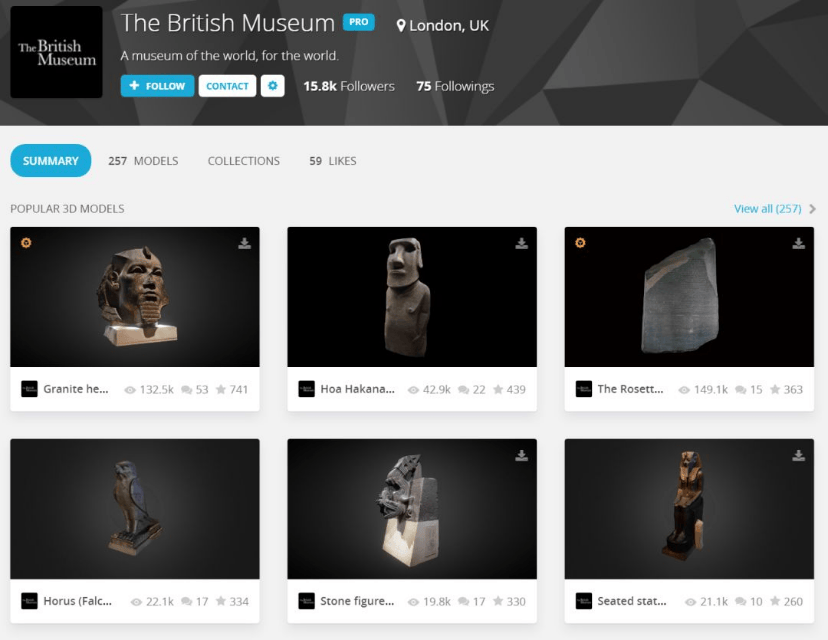Click the star likes icon showing 363

pyautogui.click(x=775, y=389)
